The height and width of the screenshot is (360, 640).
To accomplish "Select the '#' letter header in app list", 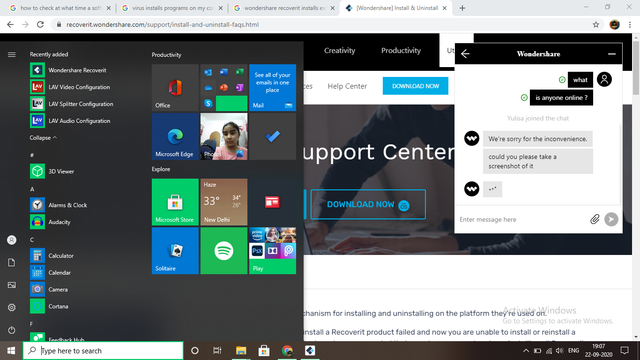I will click(x=32, y=155).
